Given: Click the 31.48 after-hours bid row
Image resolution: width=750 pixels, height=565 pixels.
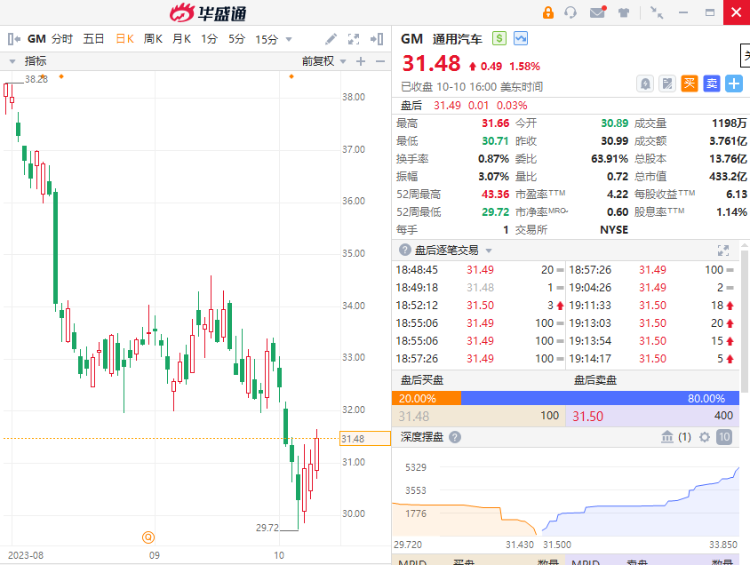Looking at the screenshot, I should (478, 416).
